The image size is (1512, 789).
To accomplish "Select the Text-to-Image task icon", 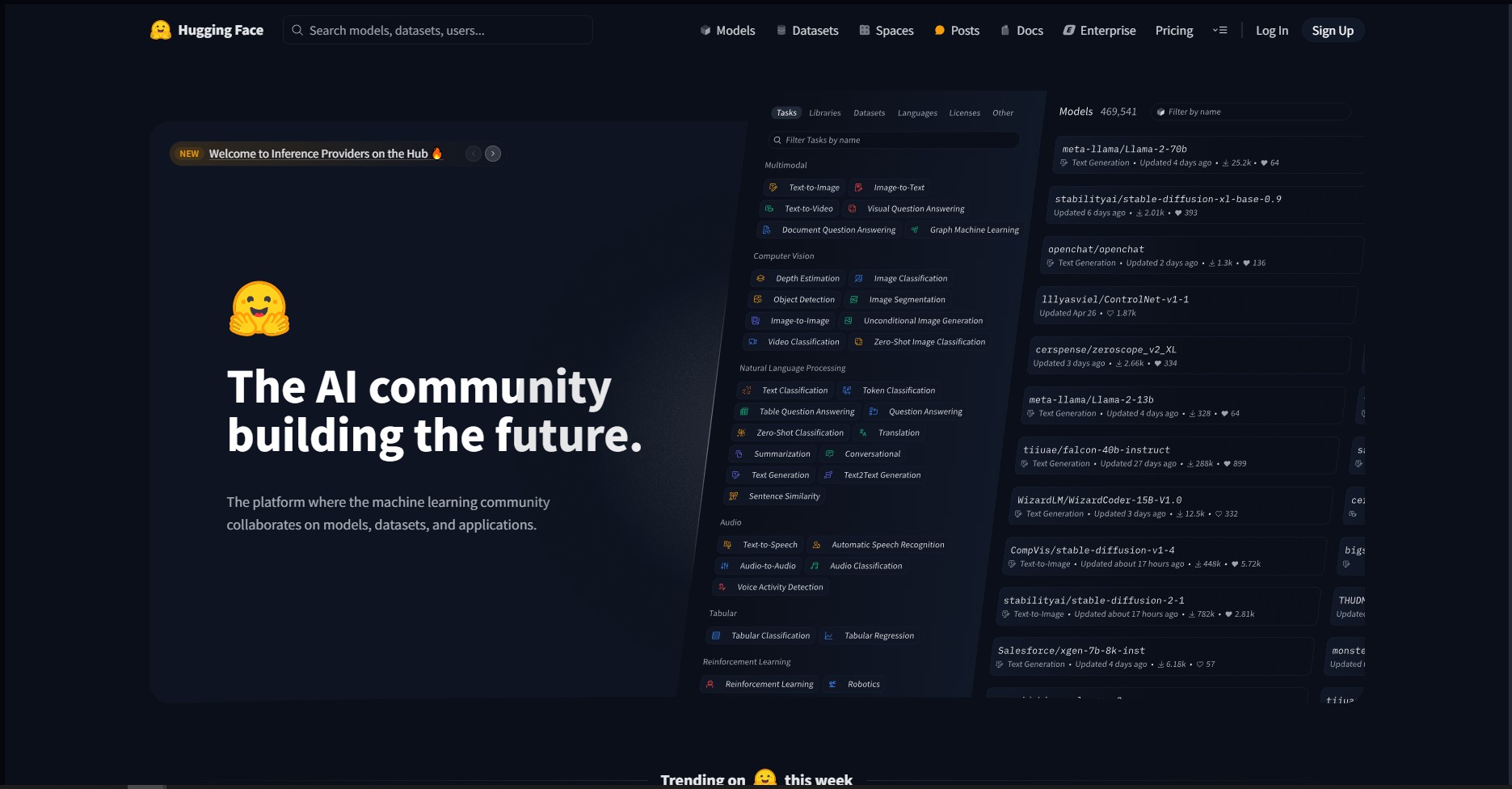I will click(773, 188).
